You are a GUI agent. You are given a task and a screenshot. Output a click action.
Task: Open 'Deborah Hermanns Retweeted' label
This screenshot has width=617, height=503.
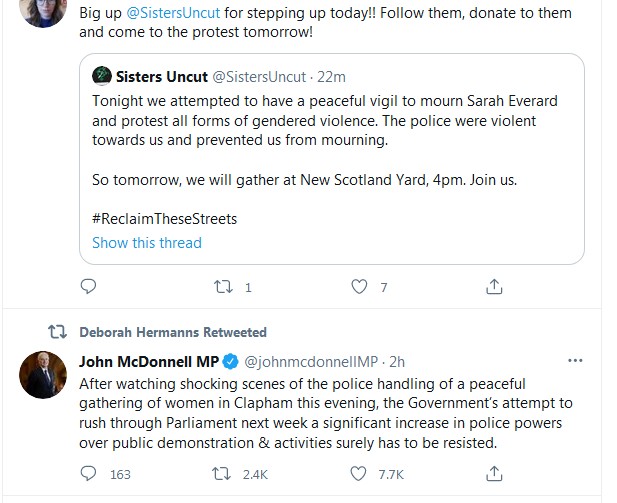point(172,332)
